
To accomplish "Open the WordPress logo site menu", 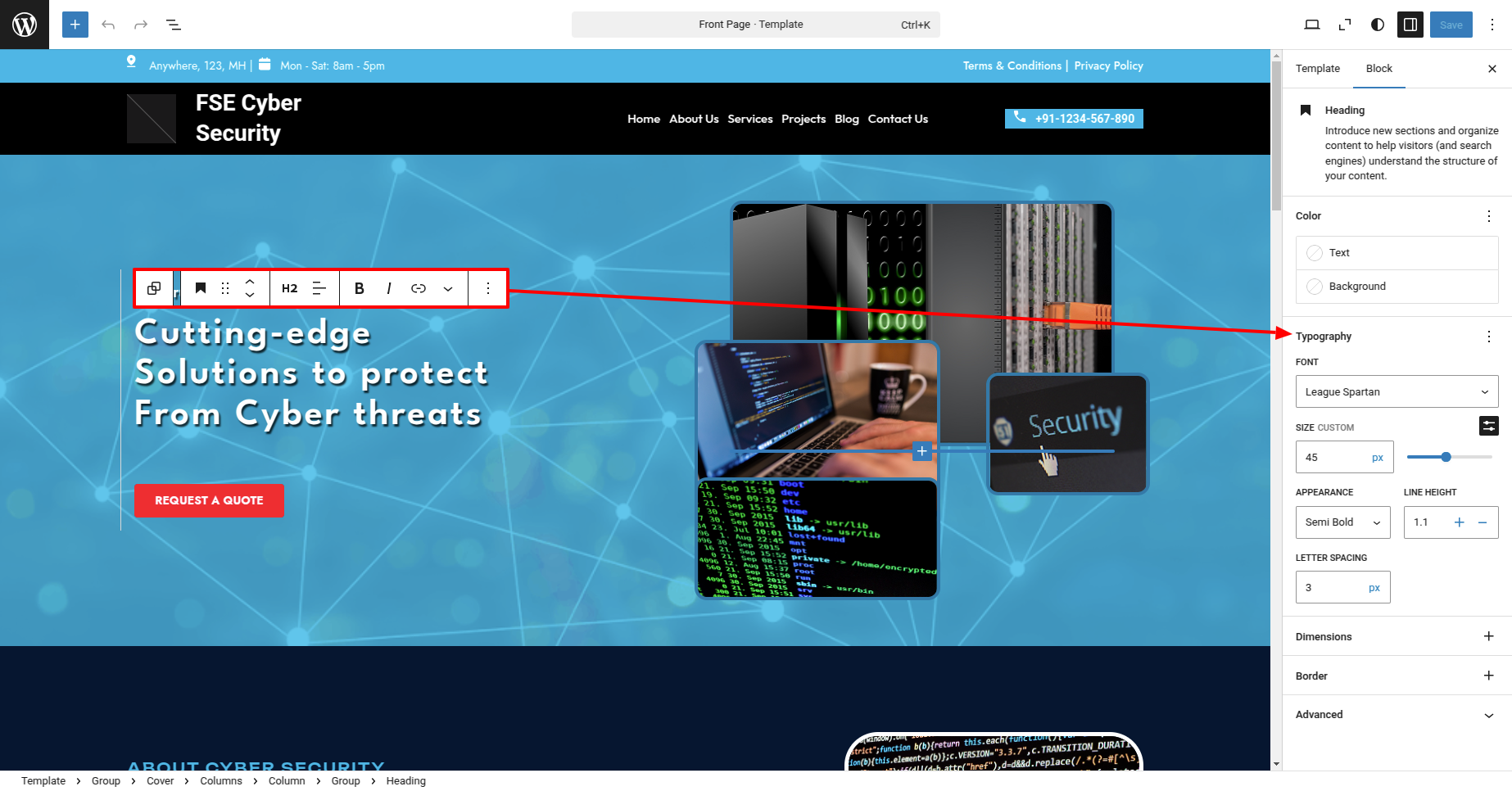I will coord(25,25).
